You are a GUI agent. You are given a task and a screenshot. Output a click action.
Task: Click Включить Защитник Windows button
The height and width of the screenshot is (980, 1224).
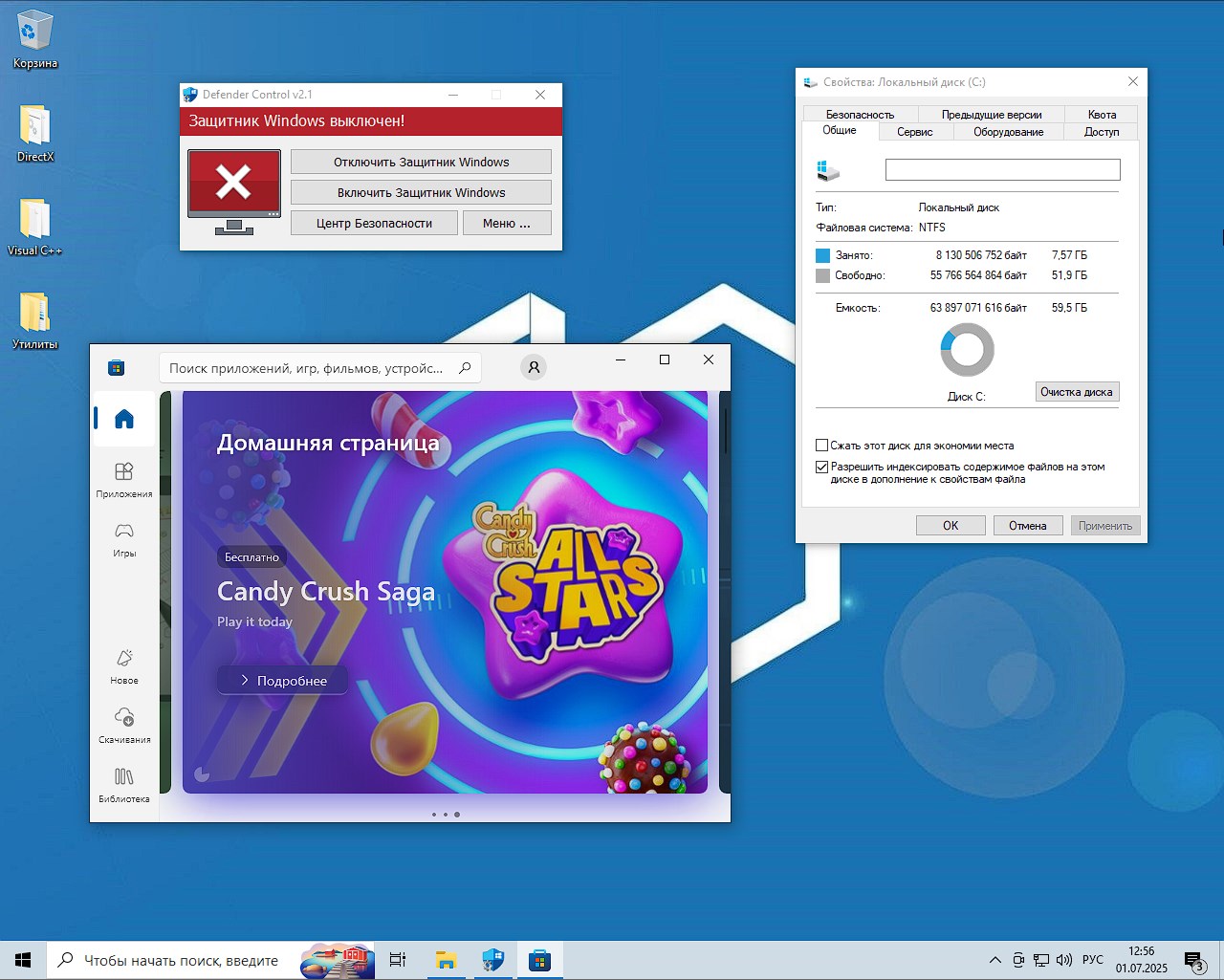tap(421, 192)
